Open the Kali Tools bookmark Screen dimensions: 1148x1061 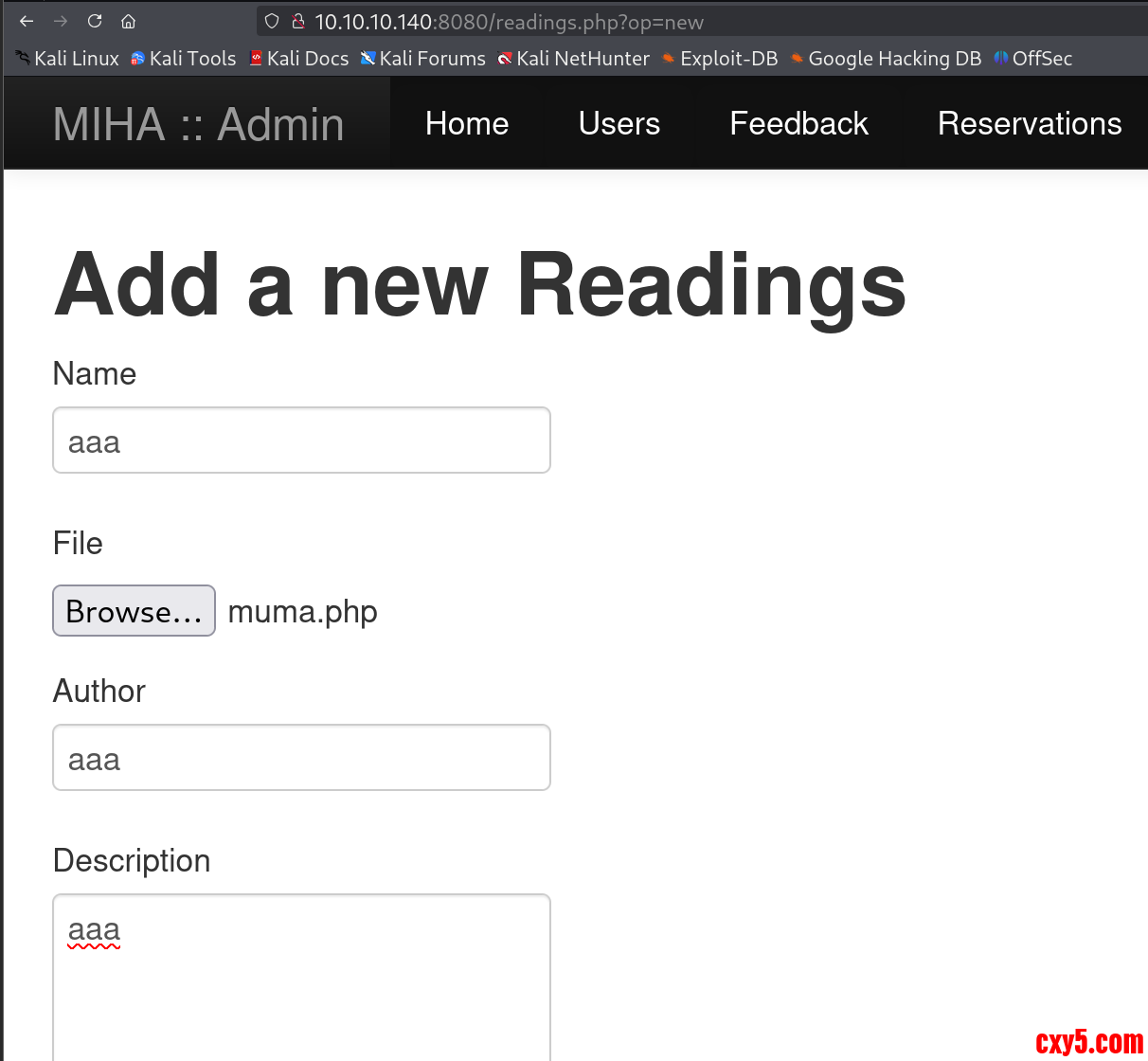(x=184, y=59)
